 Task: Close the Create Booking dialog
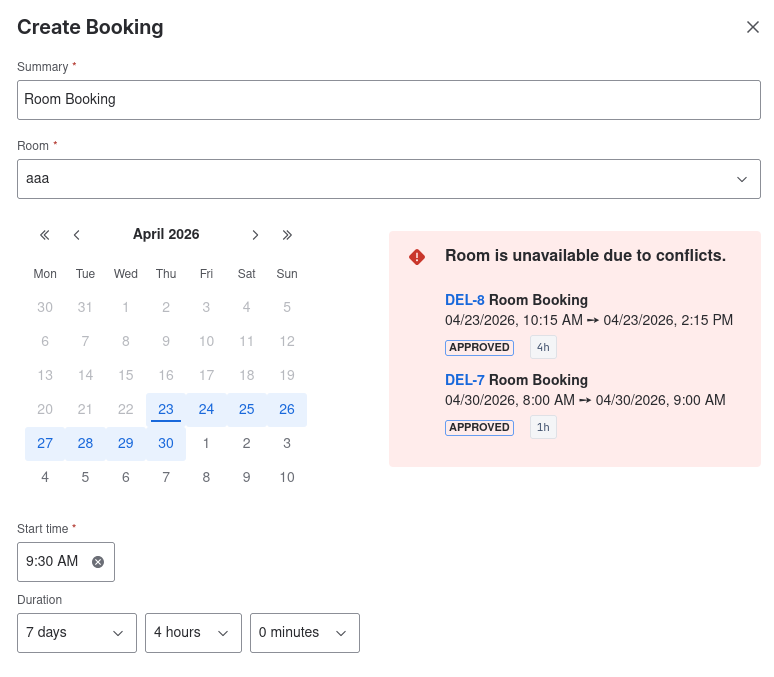pyautogui.click(x=753, y=27)
